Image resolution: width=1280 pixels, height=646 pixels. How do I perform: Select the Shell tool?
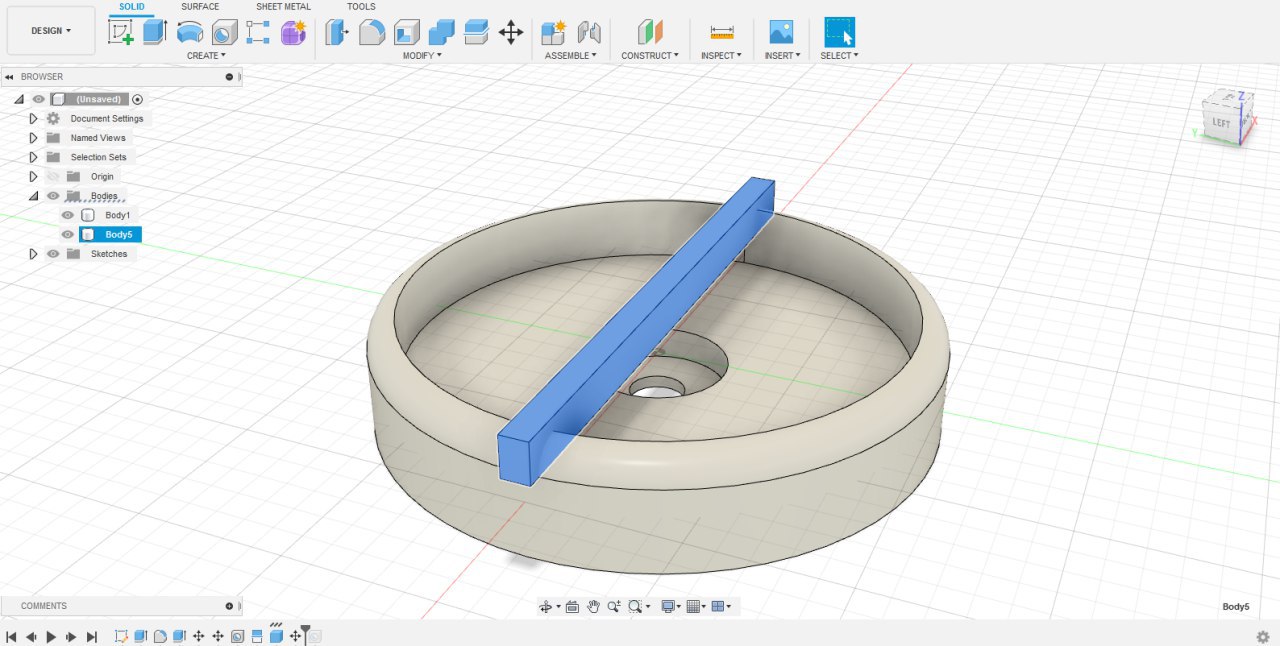pyautogui.click(x=406, y=32)
